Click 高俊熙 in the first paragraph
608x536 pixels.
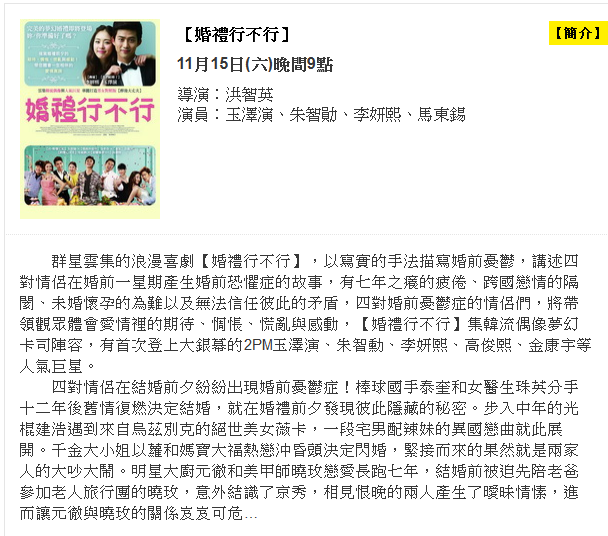488,345
